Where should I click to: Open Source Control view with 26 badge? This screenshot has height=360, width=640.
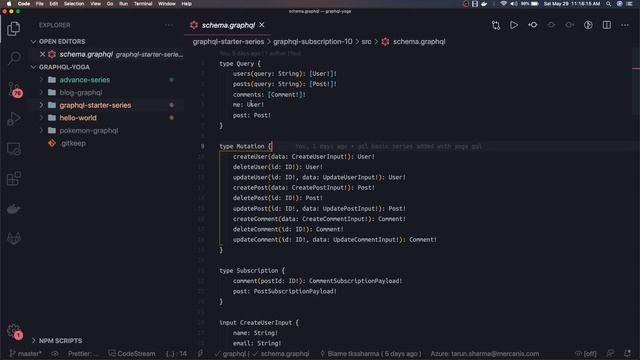[x=14, y=89]
